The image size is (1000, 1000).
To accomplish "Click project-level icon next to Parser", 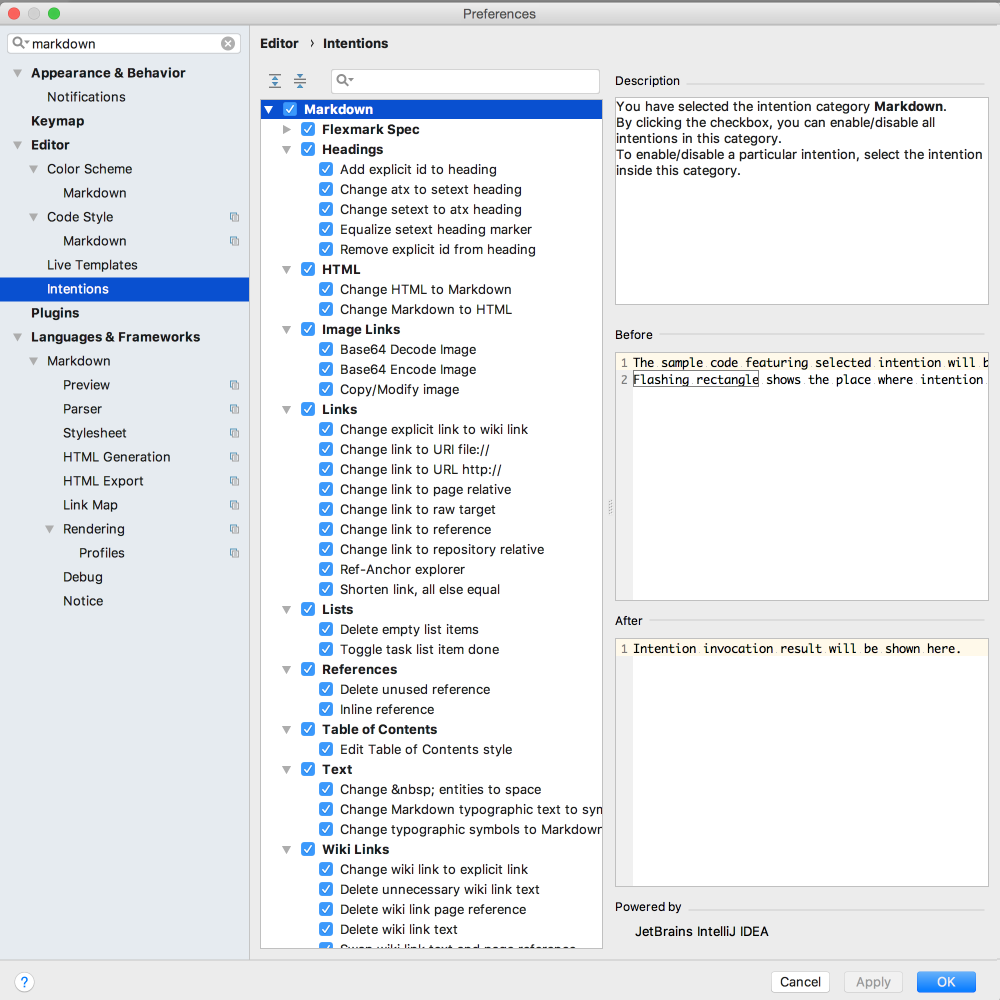I will (x=235, y=409).
